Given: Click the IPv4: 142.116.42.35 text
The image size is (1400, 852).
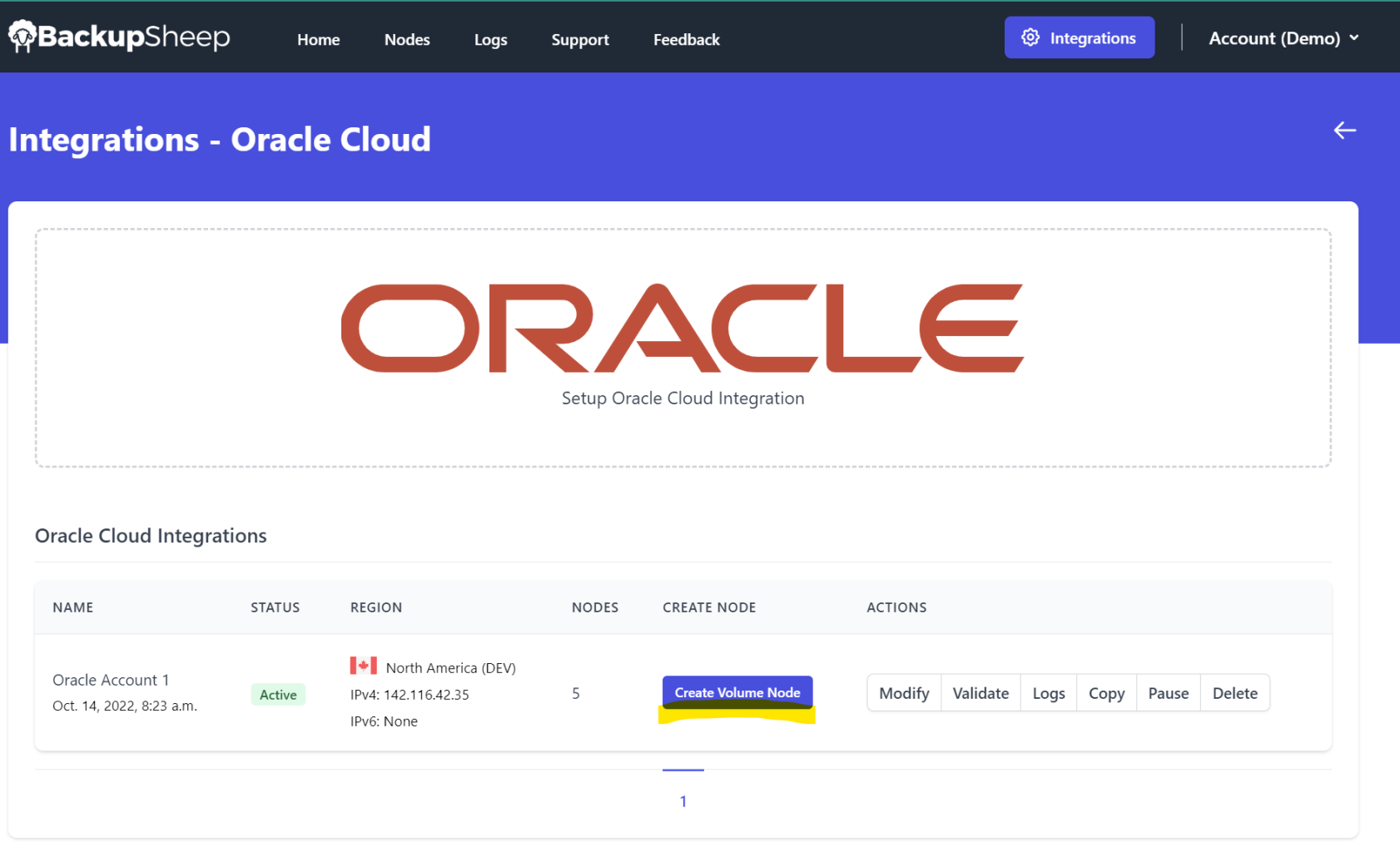Looking at the screenshot, I should point(410,695).
